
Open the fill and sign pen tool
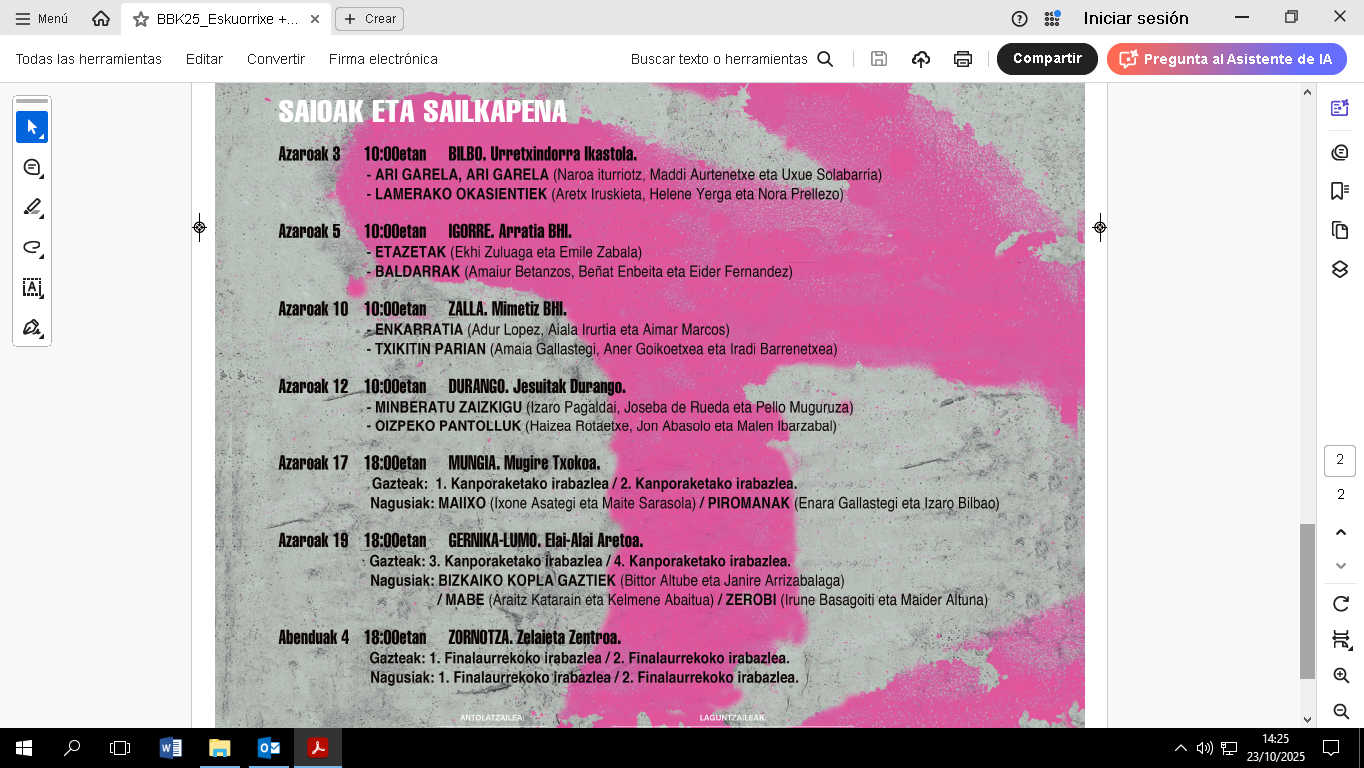[32, 328]
